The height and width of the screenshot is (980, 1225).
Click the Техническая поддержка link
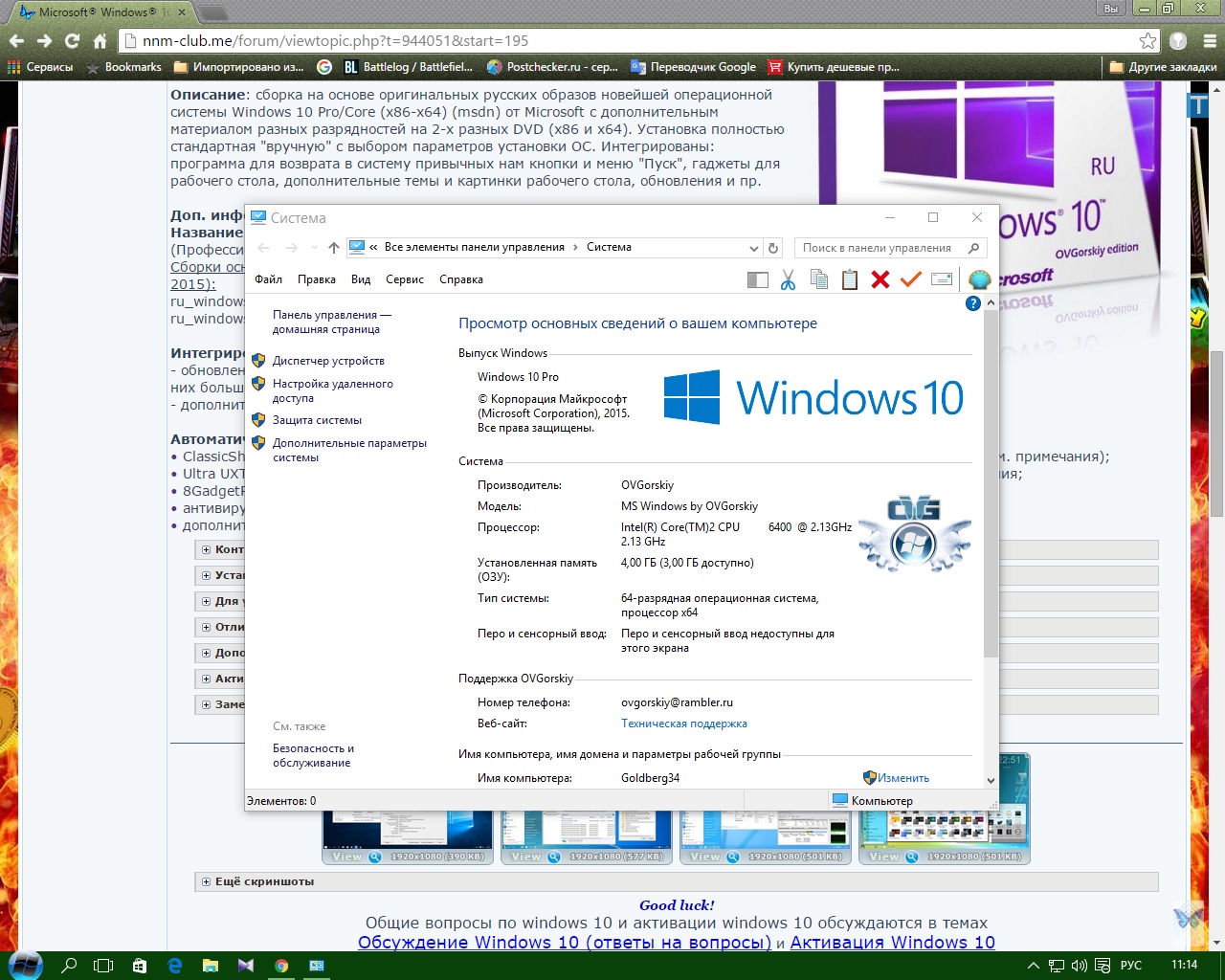(684, 724)
